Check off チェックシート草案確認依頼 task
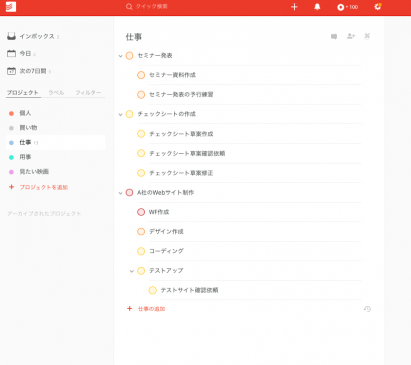The width and height of the screenshot is (411, 365). [x=141, y=153]
